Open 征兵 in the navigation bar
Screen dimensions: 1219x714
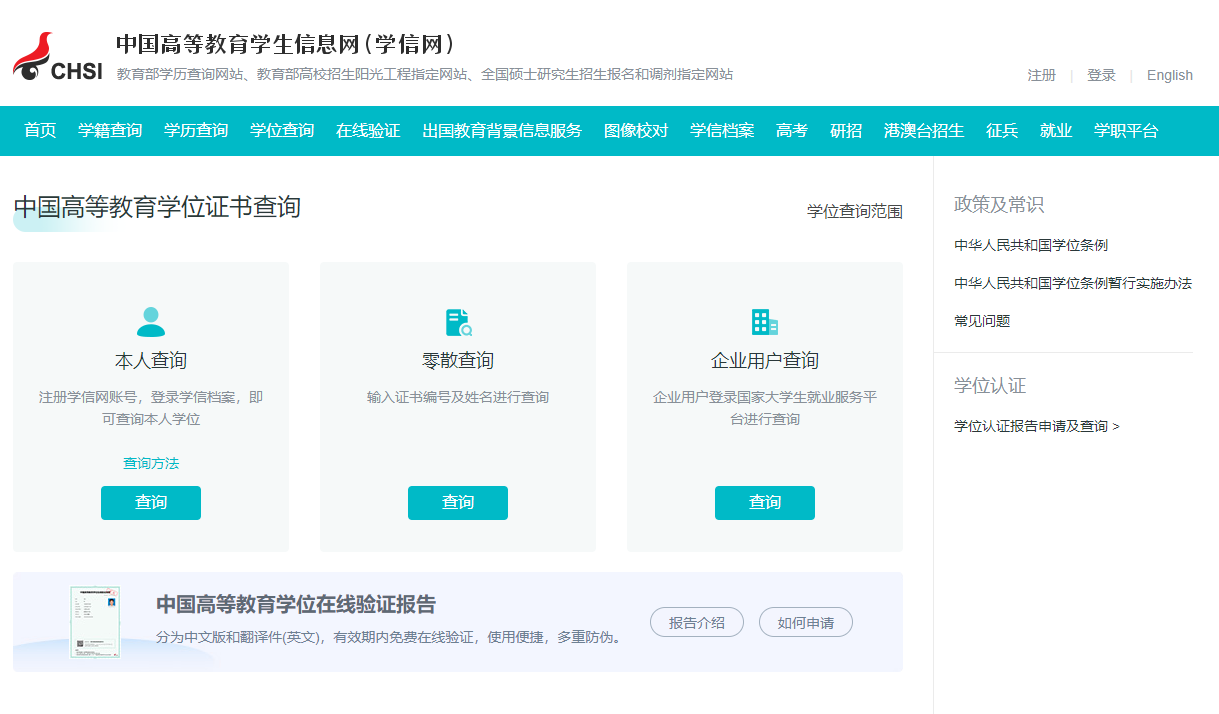point(1002,131)
